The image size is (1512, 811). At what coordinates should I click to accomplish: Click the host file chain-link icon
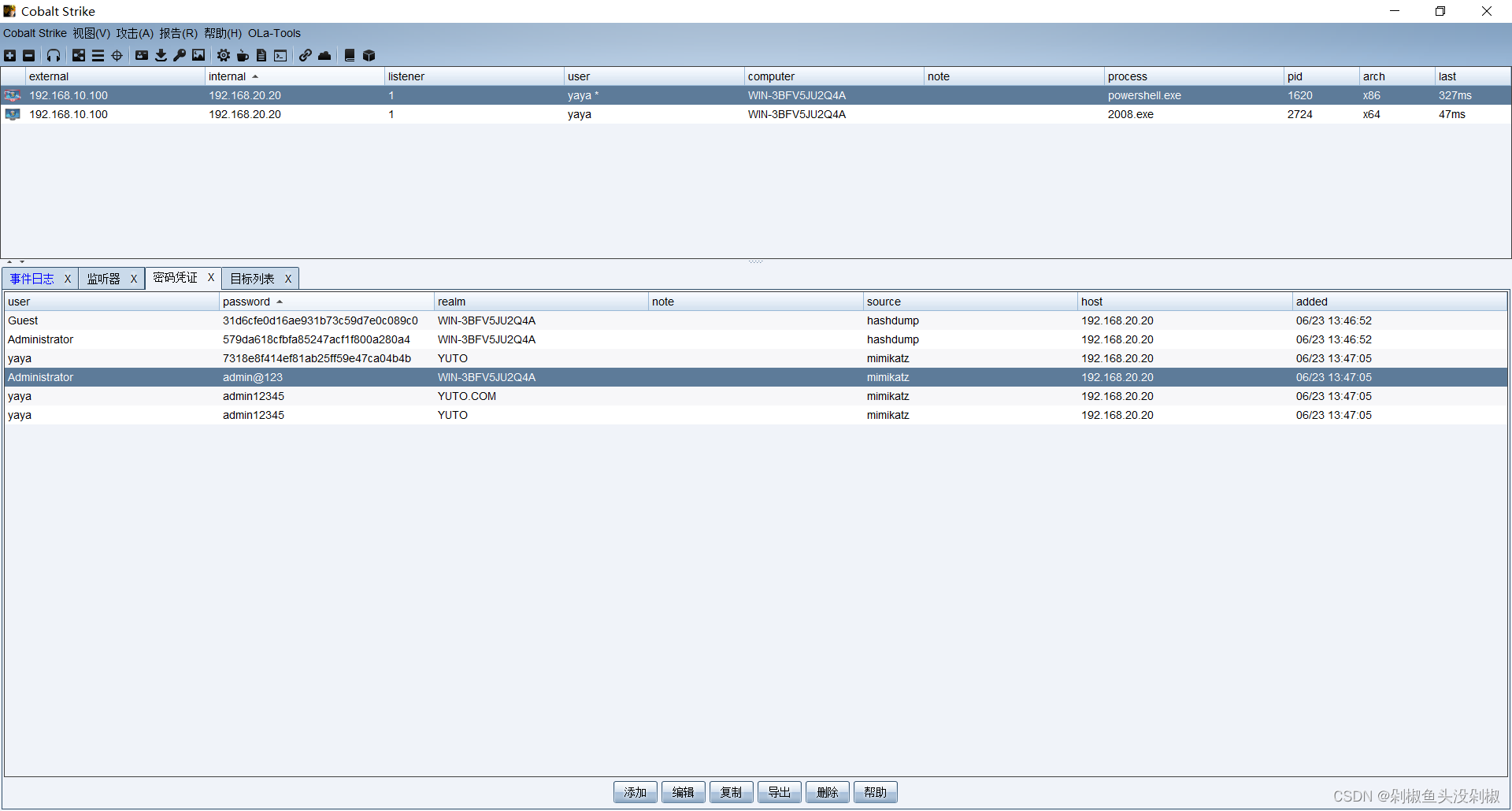point(306,55)
